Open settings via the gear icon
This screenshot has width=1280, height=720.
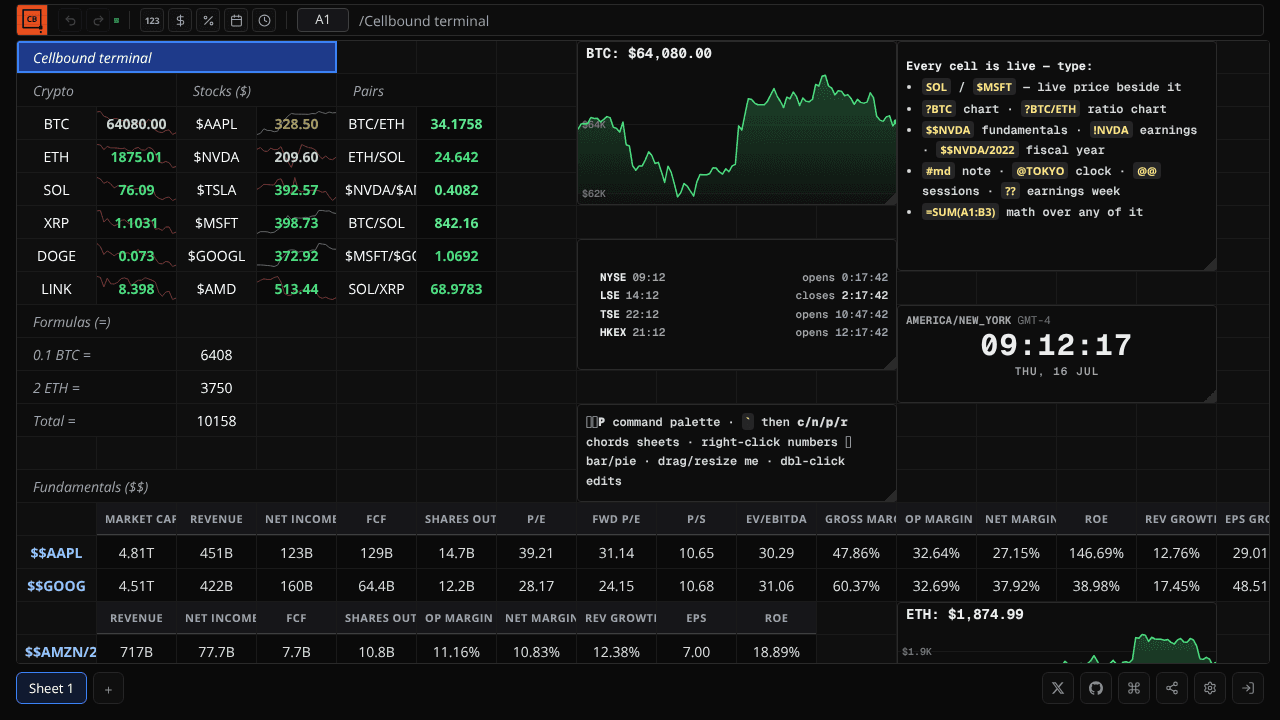[1210, 688]
